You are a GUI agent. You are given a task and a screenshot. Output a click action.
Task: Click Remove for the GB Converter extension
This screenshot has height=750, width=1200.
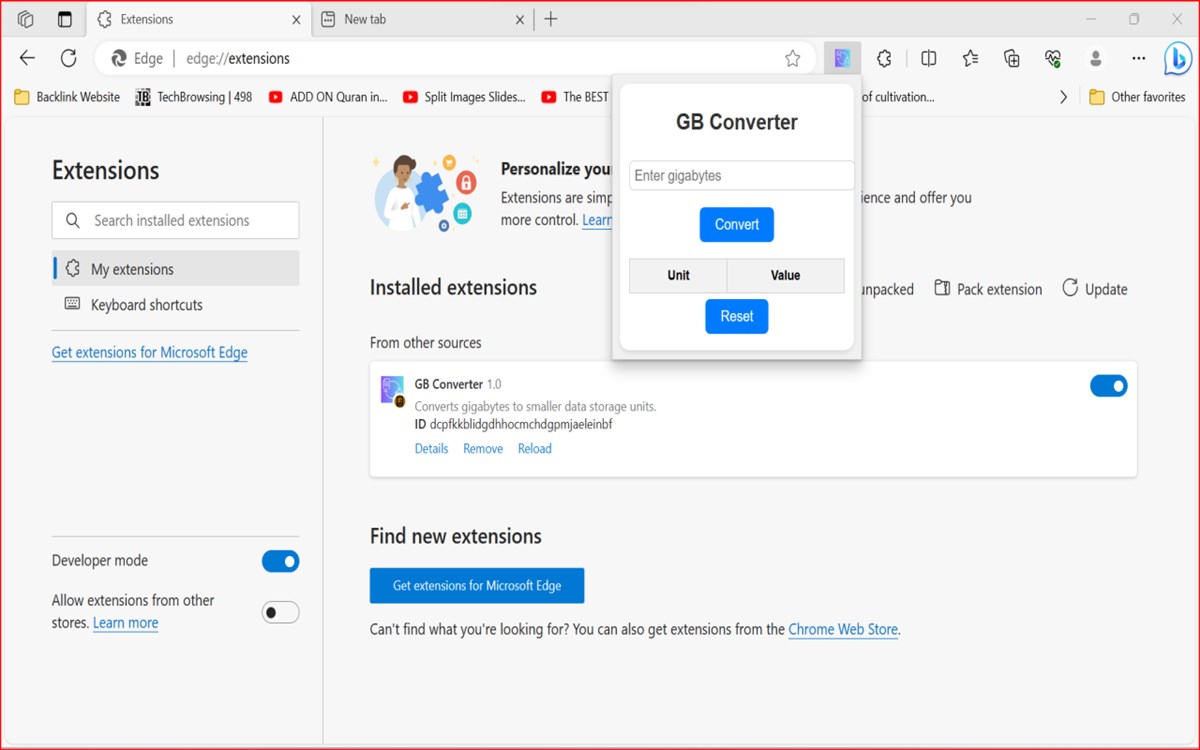tap(483, 449)
